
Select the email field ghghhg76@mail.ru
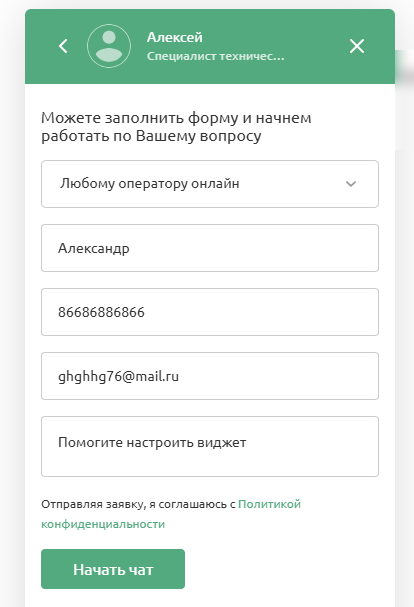pos(210,376)
